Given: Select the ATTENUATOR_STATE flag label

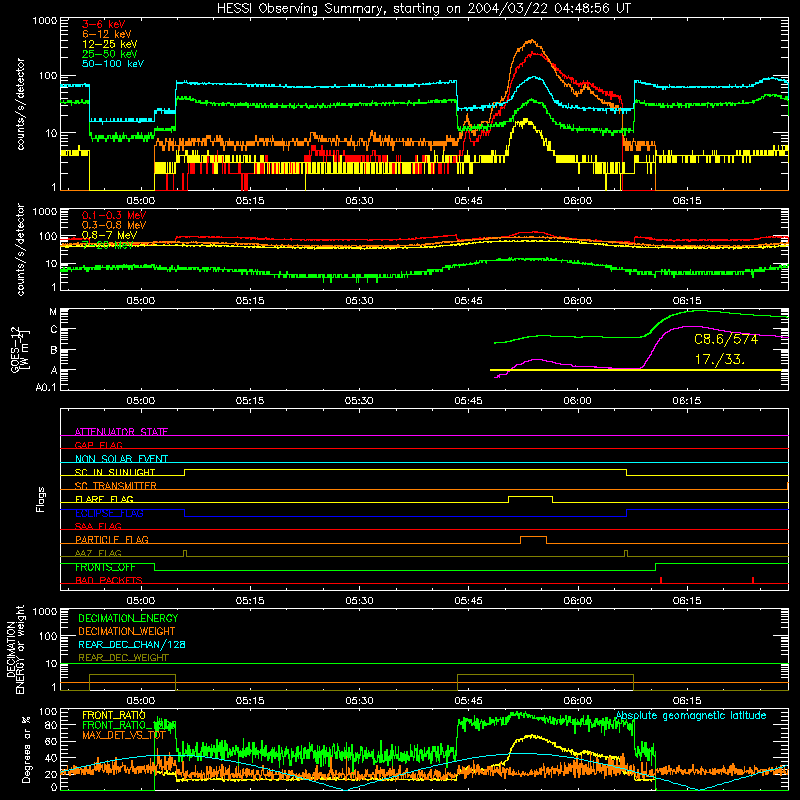Looking at the screenshot, I should (121, 432).
